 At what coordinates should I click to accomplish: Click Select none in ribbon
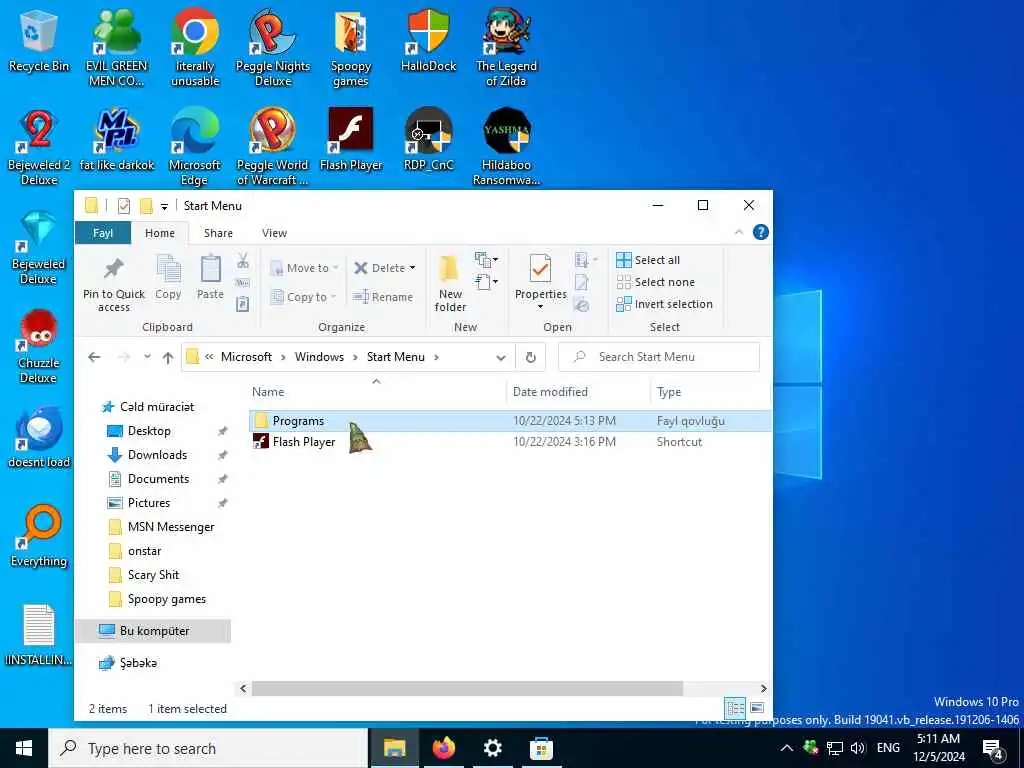point(656,282)
